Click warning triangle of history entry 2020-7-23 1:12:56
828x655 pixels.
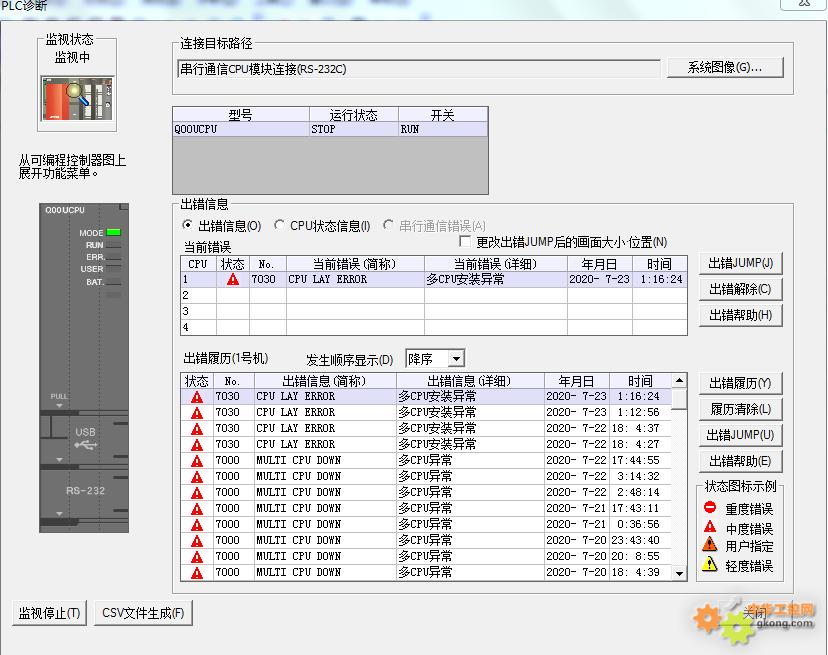pos(197,413)
